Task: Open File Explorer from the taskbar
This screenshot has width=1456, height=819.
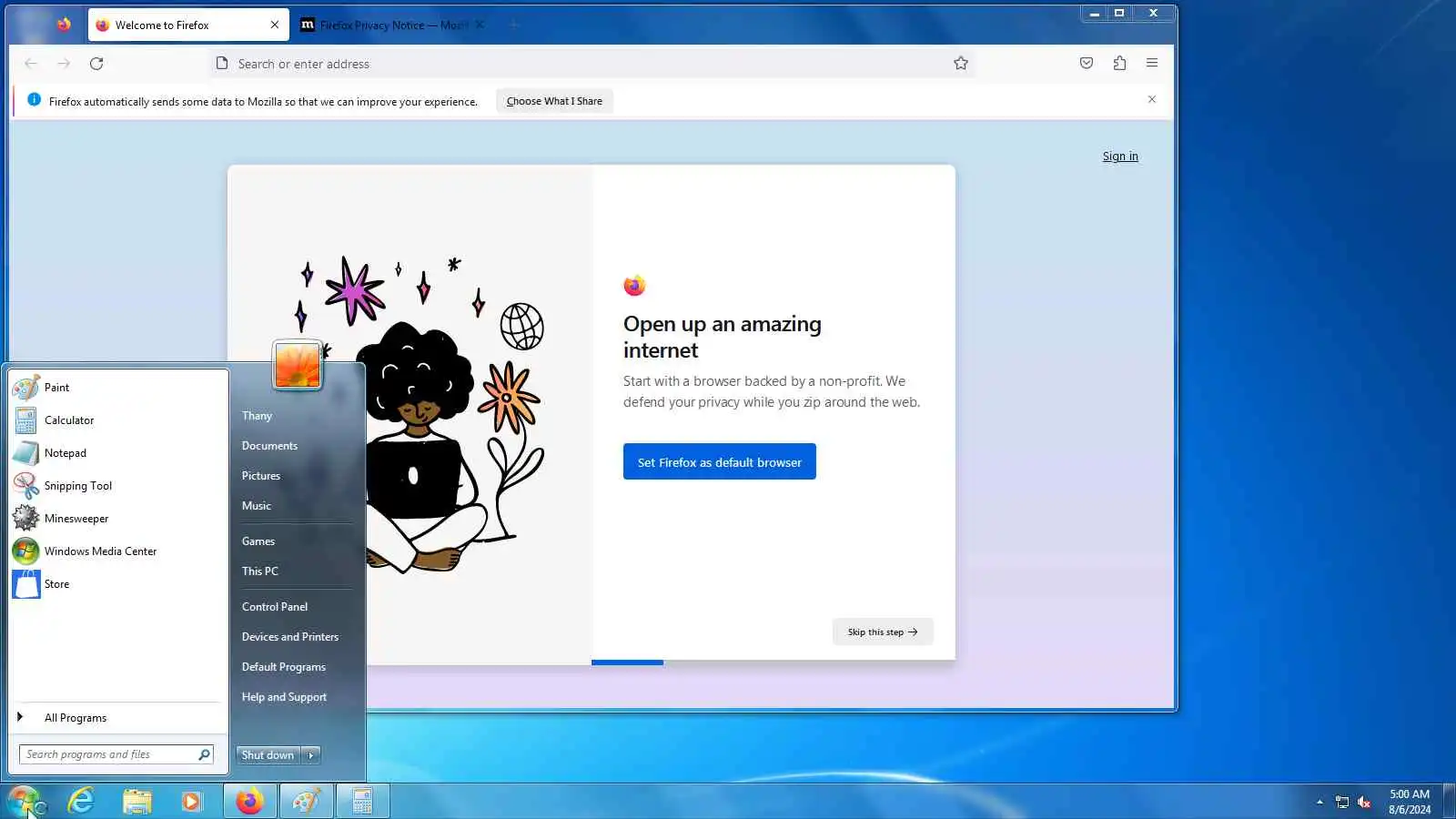Action: (136, 801)
